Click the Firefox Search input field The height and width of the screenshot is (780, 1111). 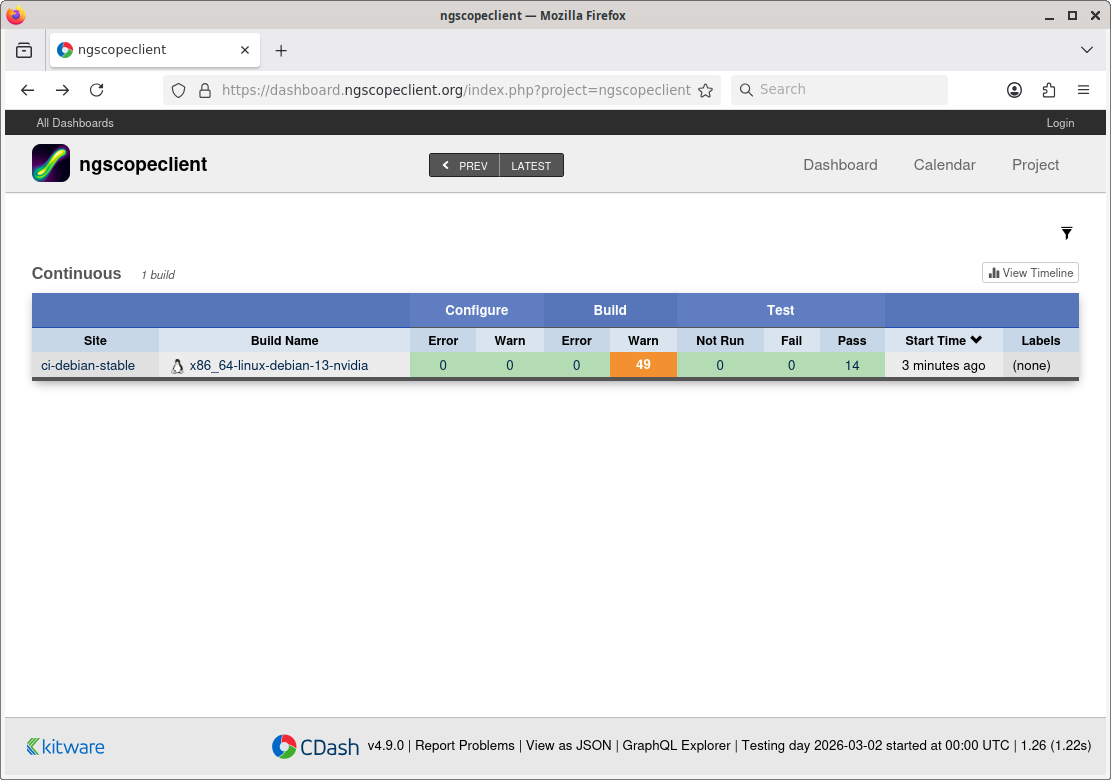(x=850, y=90)
